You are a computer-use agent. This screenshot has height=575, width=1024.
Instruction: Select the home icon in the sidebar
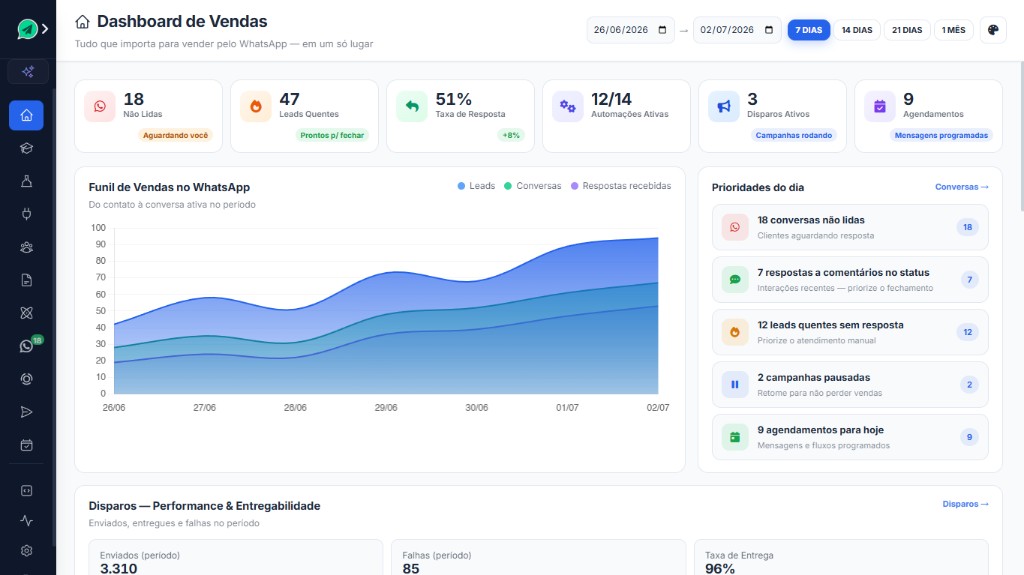(x=26, y=115)
